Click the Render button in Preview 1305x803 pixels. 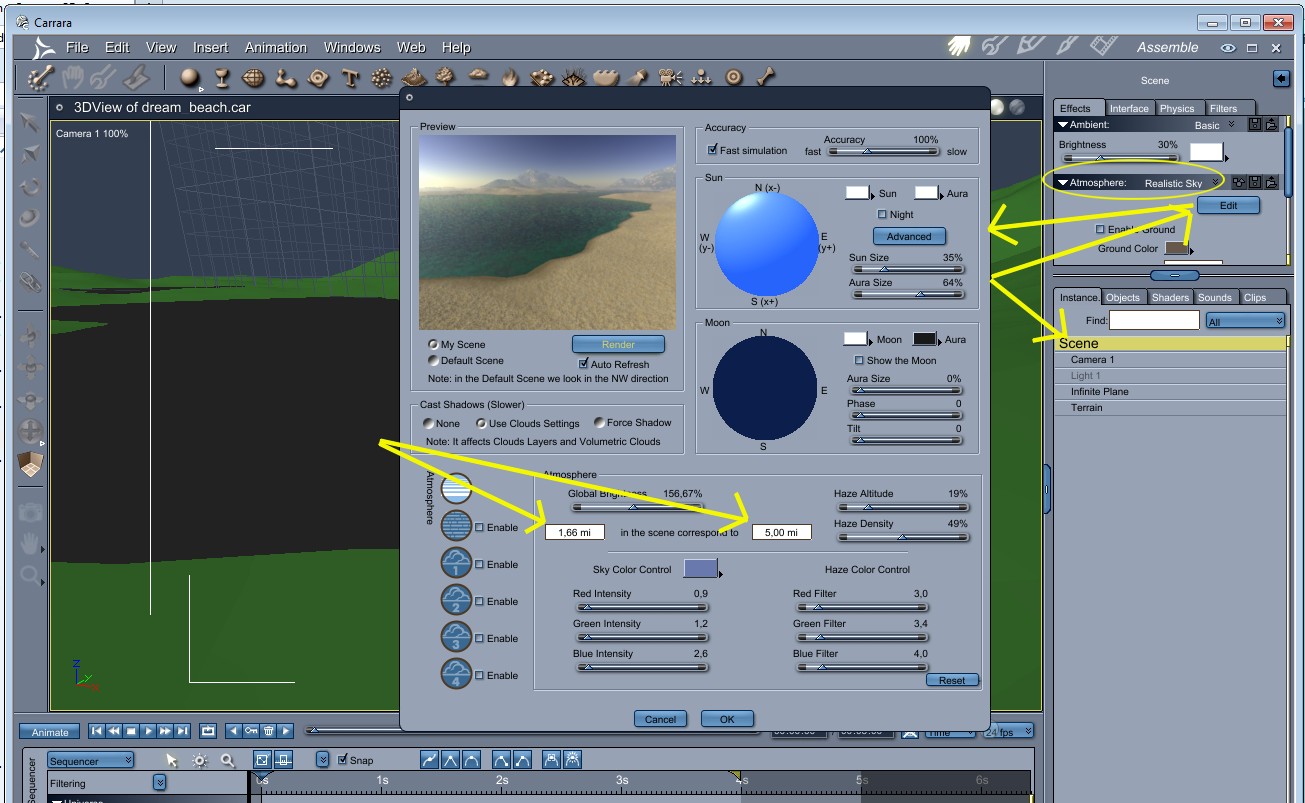[x=618, y=344]
